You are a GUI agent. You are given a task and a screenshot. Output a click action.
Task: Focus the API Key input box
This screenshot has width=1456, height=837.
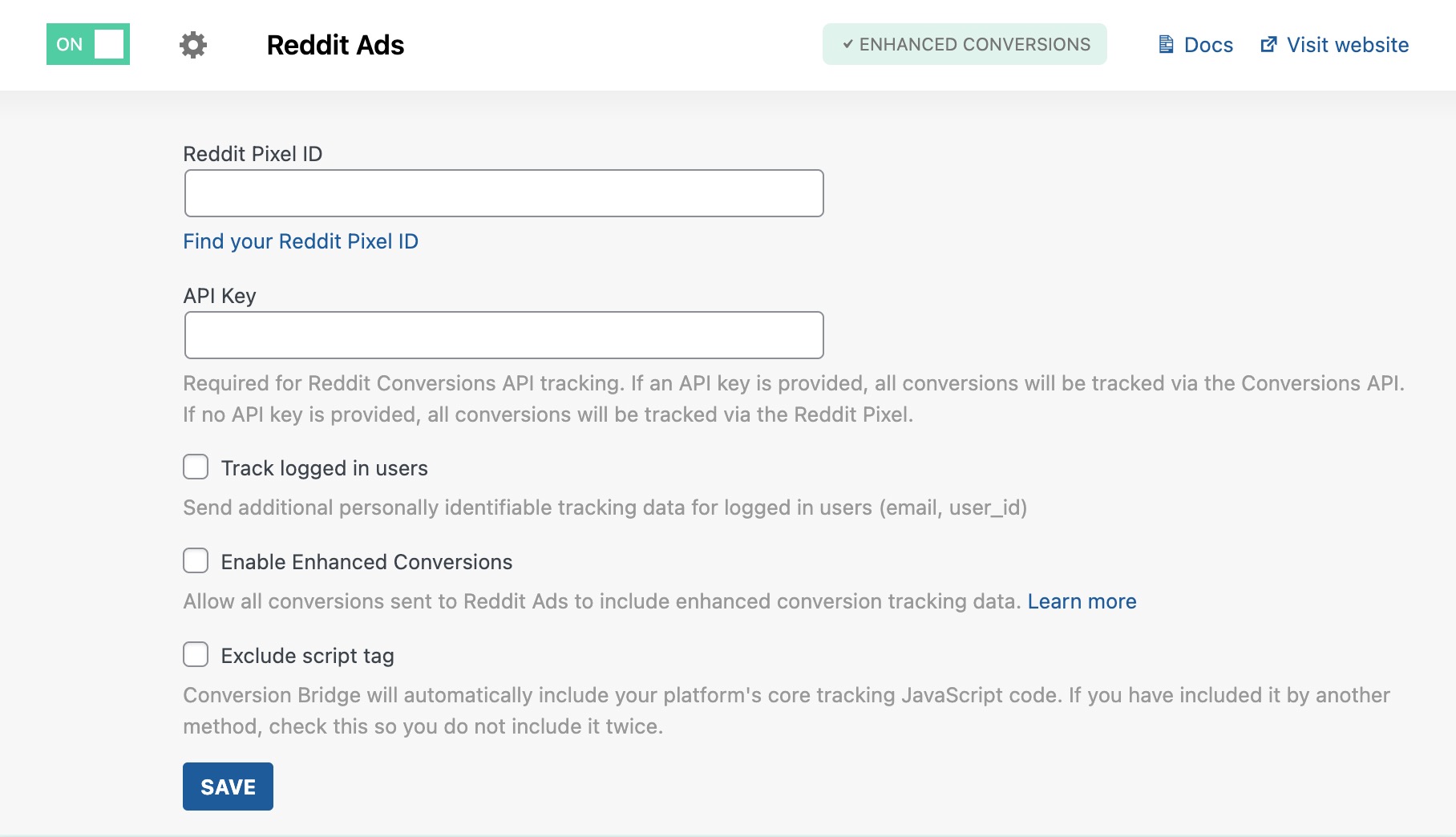click(x=504, y=334)
